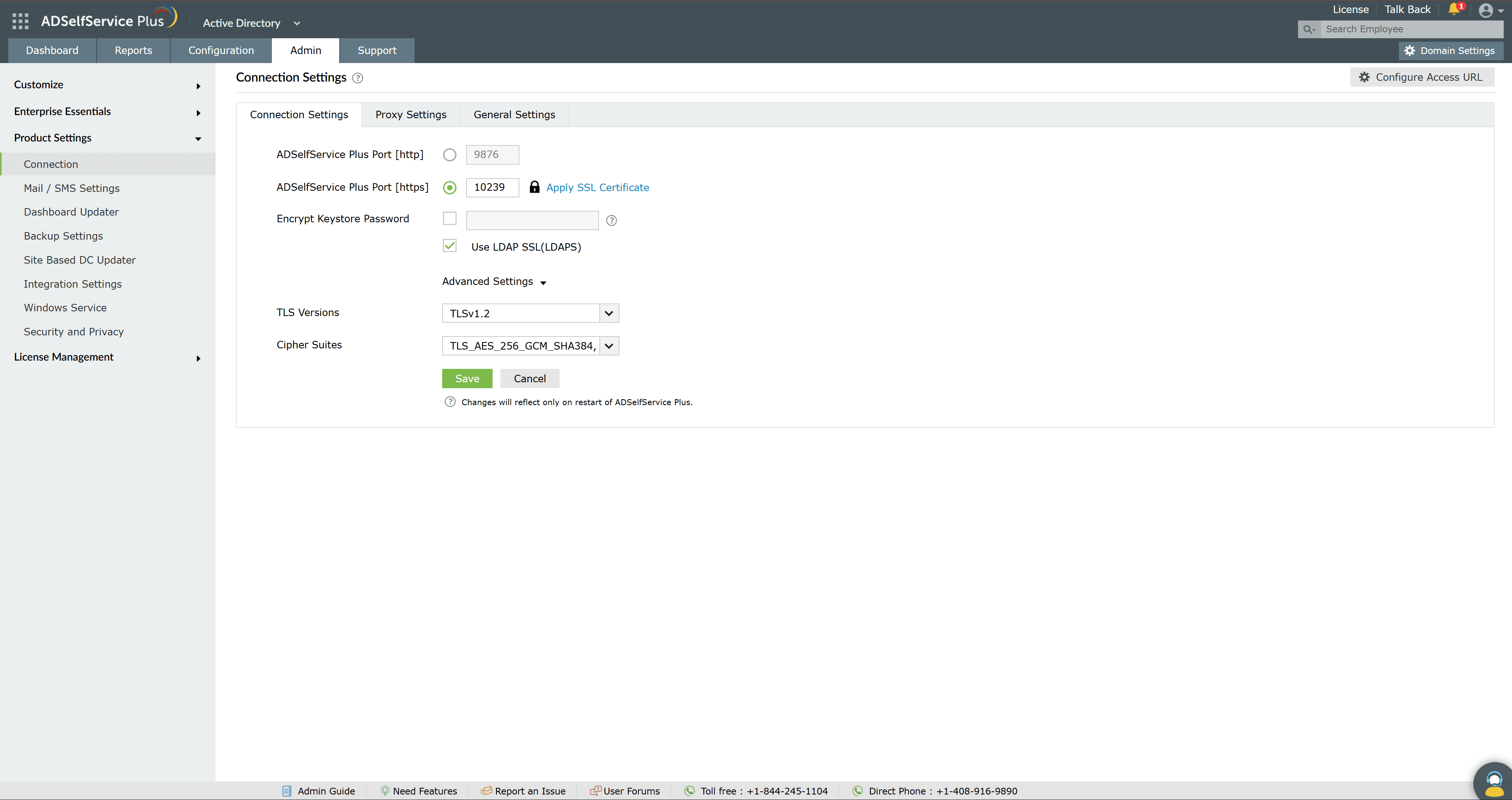
Task: Focus the https port number field
Action: 493,188
